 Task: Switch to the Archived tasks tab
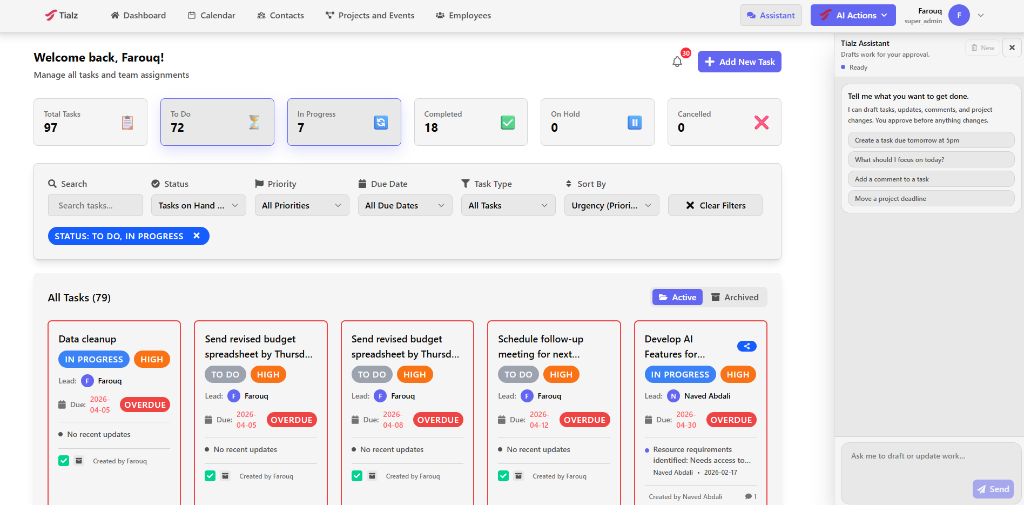[735, 297]
